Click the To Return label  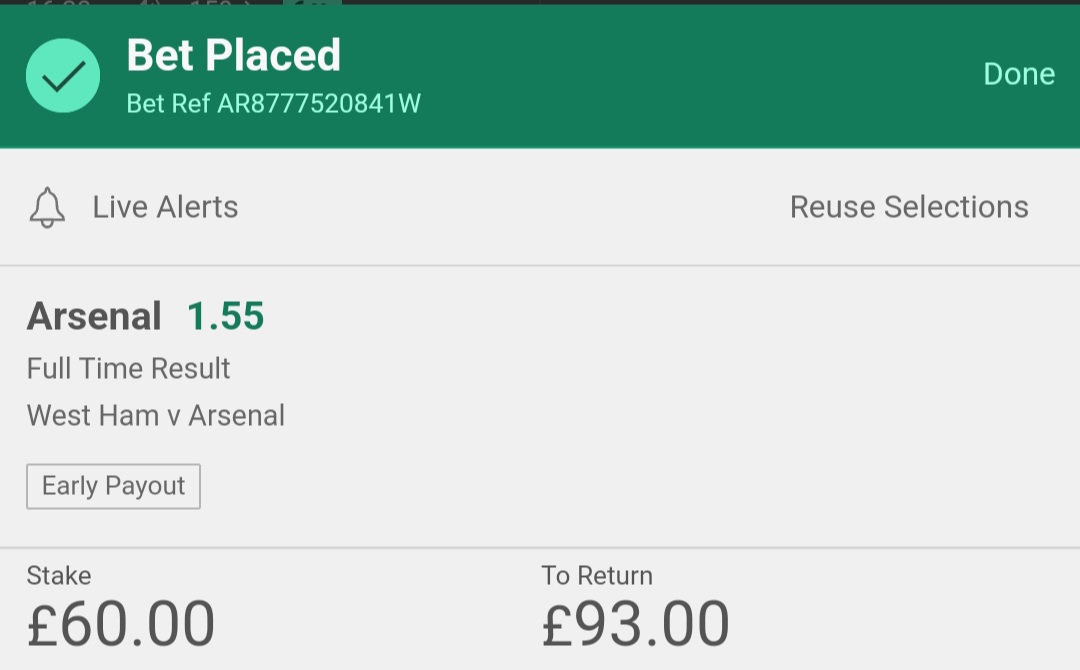click(596, 576)
